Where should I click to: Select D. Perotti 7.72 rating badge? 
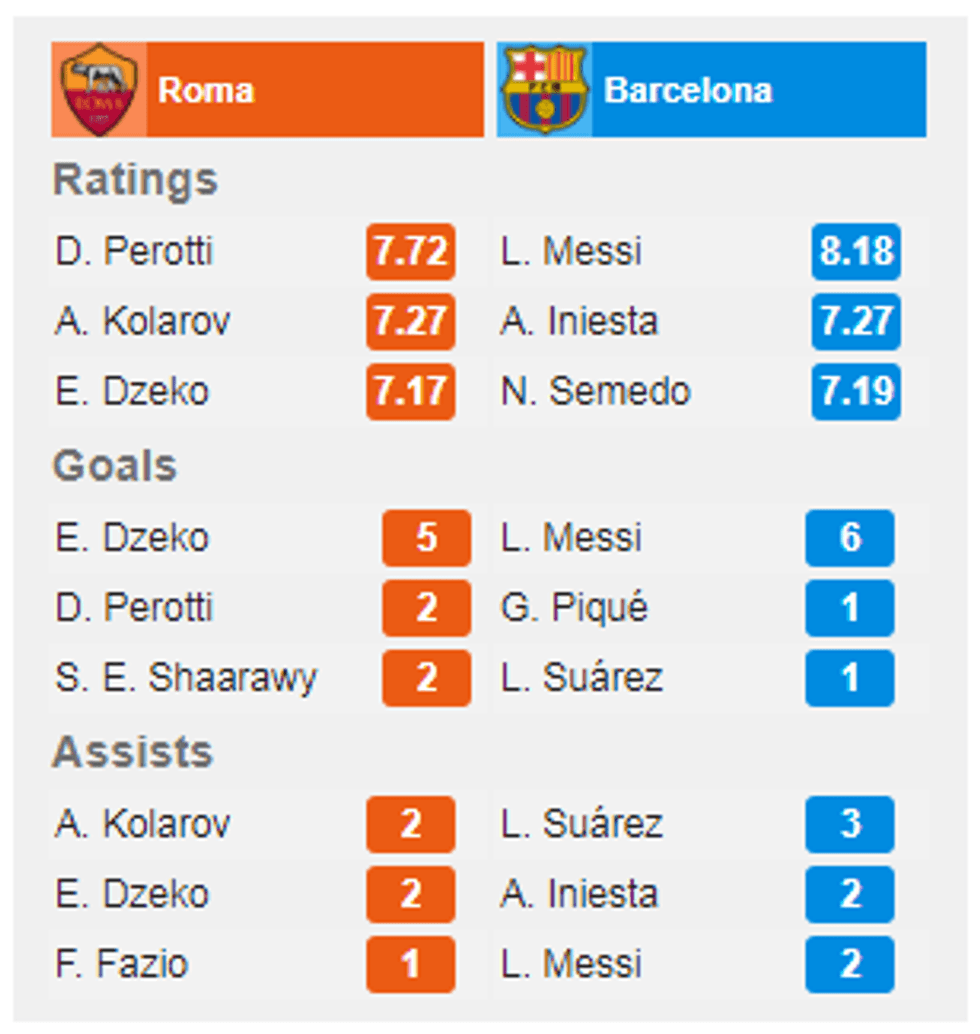pos(411,251)
